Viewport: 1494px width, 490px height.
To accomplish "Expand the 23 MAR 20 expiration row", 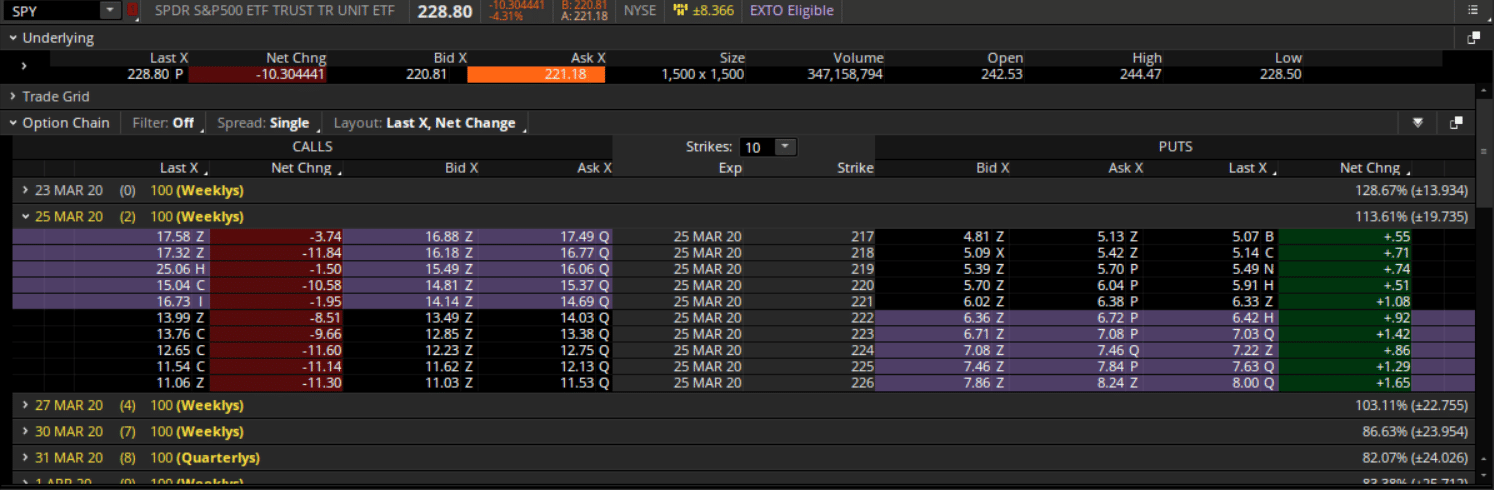I will [25, 190].
